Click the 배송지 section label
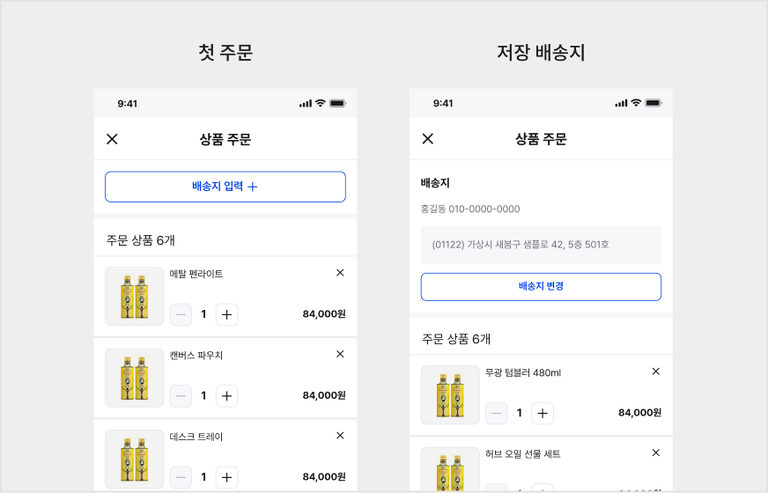 tap(435, 183)
